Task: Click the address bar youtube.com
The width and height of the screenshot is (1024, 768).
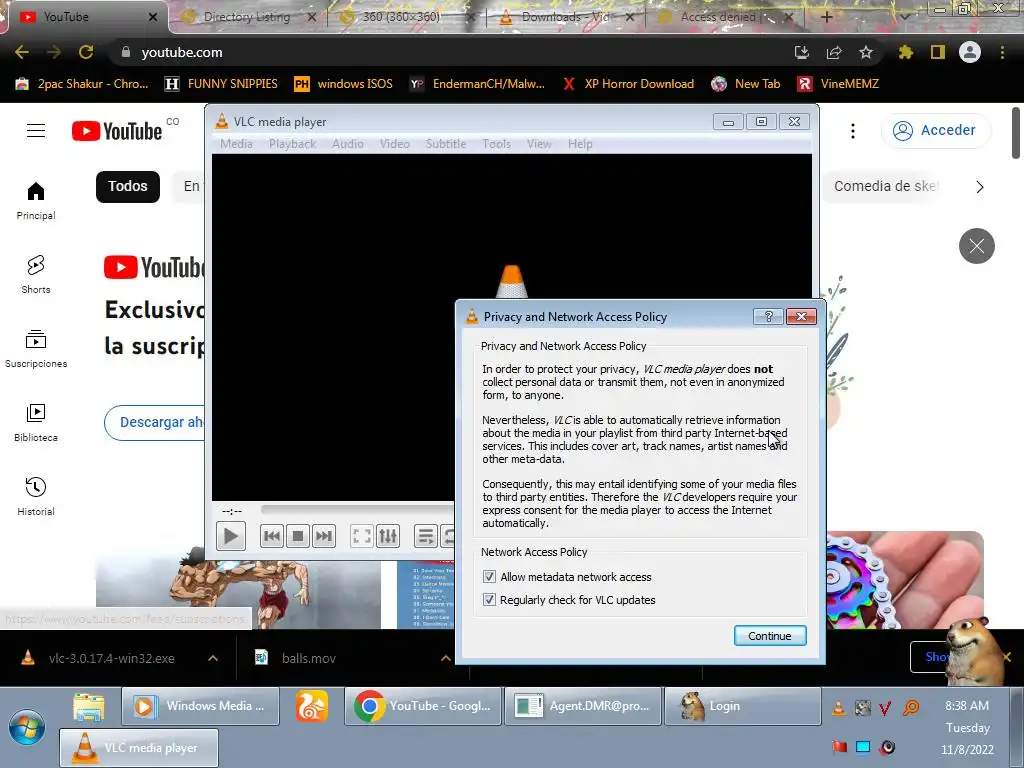Action: 451,52
